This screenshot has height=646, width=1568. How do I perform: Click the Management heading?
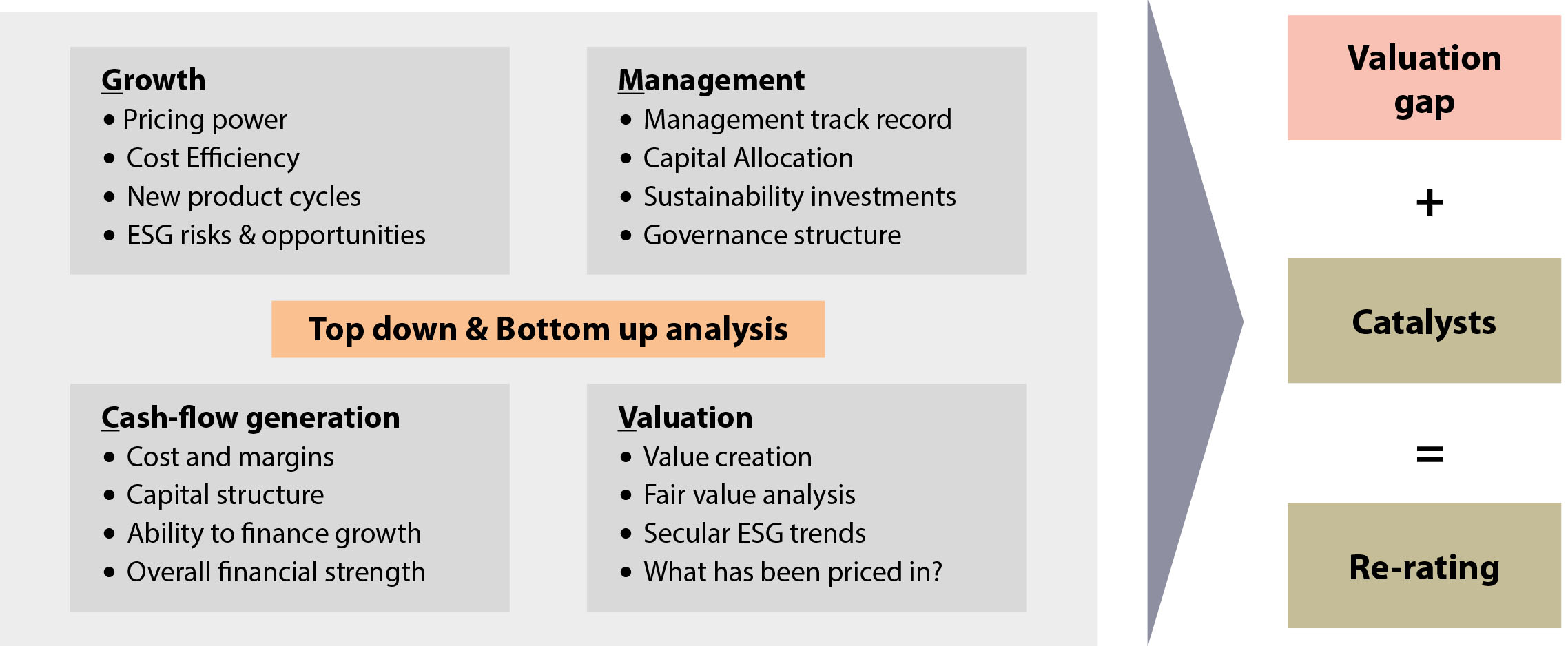711,81
